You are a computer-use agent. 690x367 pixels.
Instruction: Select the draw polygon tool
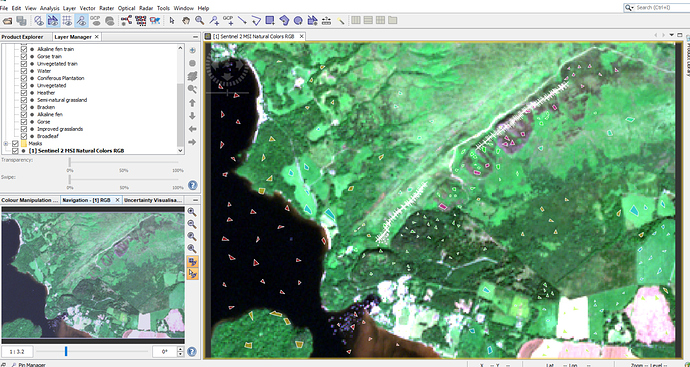(x=284, y=20)
